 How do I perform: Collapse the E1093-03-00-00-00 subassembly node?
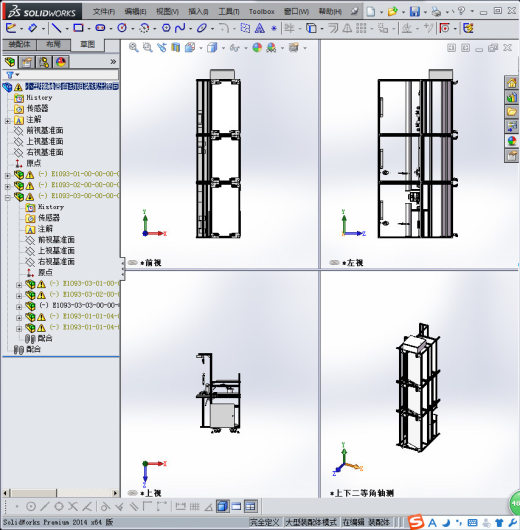(x=7, y=197)
